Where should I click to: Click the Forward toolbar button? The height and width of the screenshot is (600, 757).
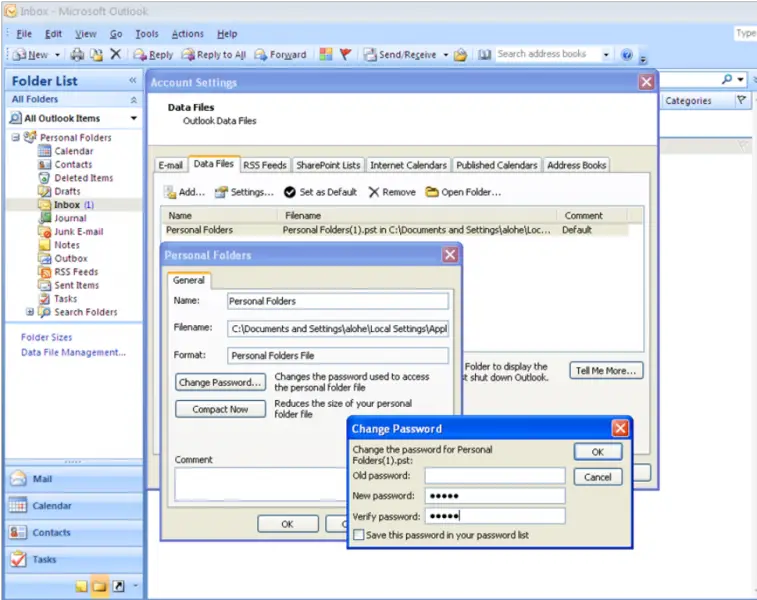coord(280,55)
